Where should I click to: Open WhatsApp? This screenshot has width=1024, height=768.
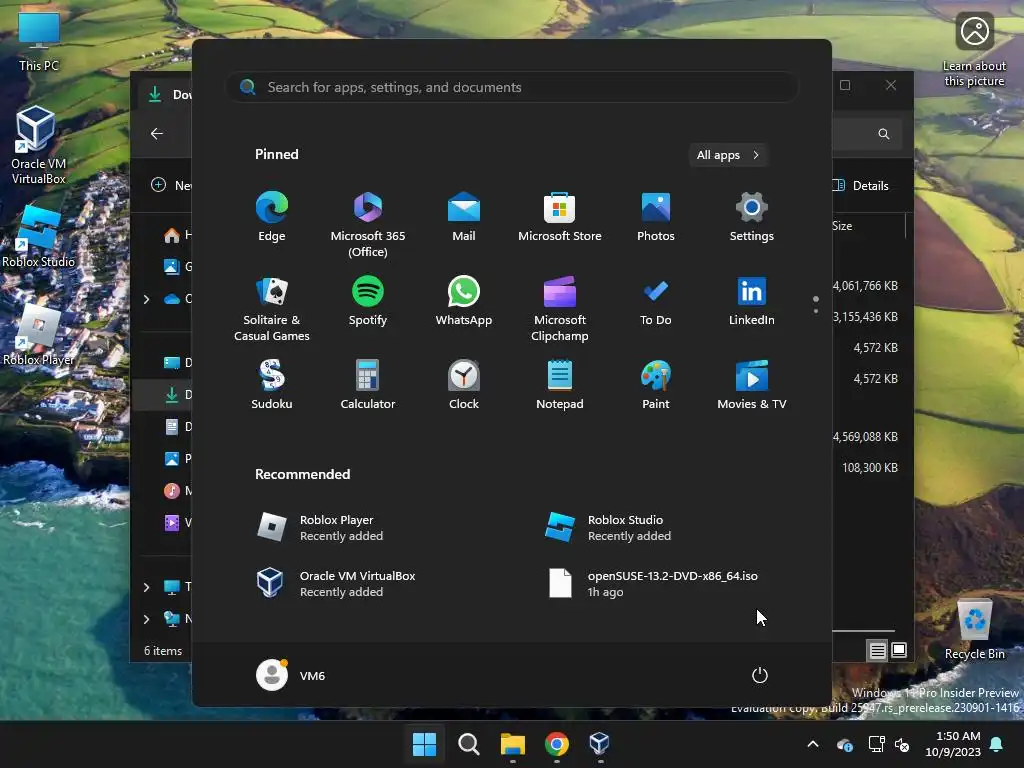(x=464, y=302)
